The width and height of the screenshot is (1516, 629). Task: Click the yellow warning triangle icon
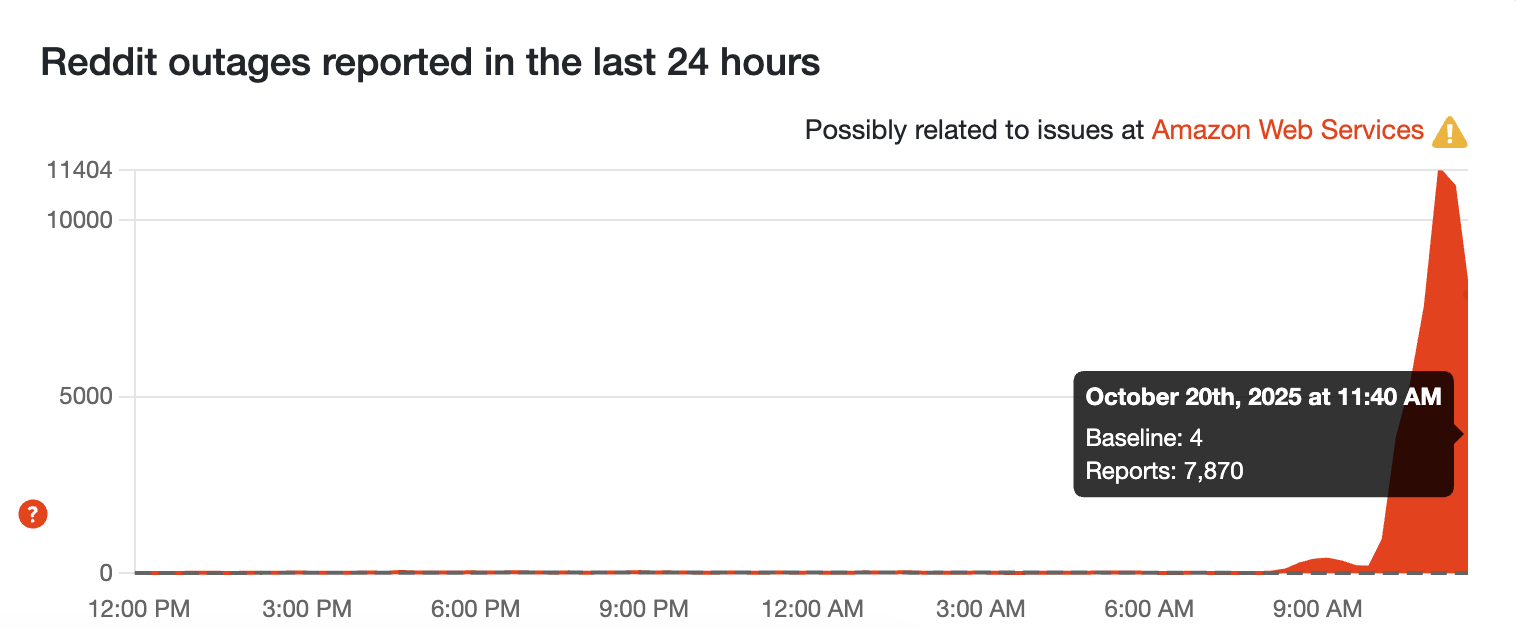coord(1449,131)
